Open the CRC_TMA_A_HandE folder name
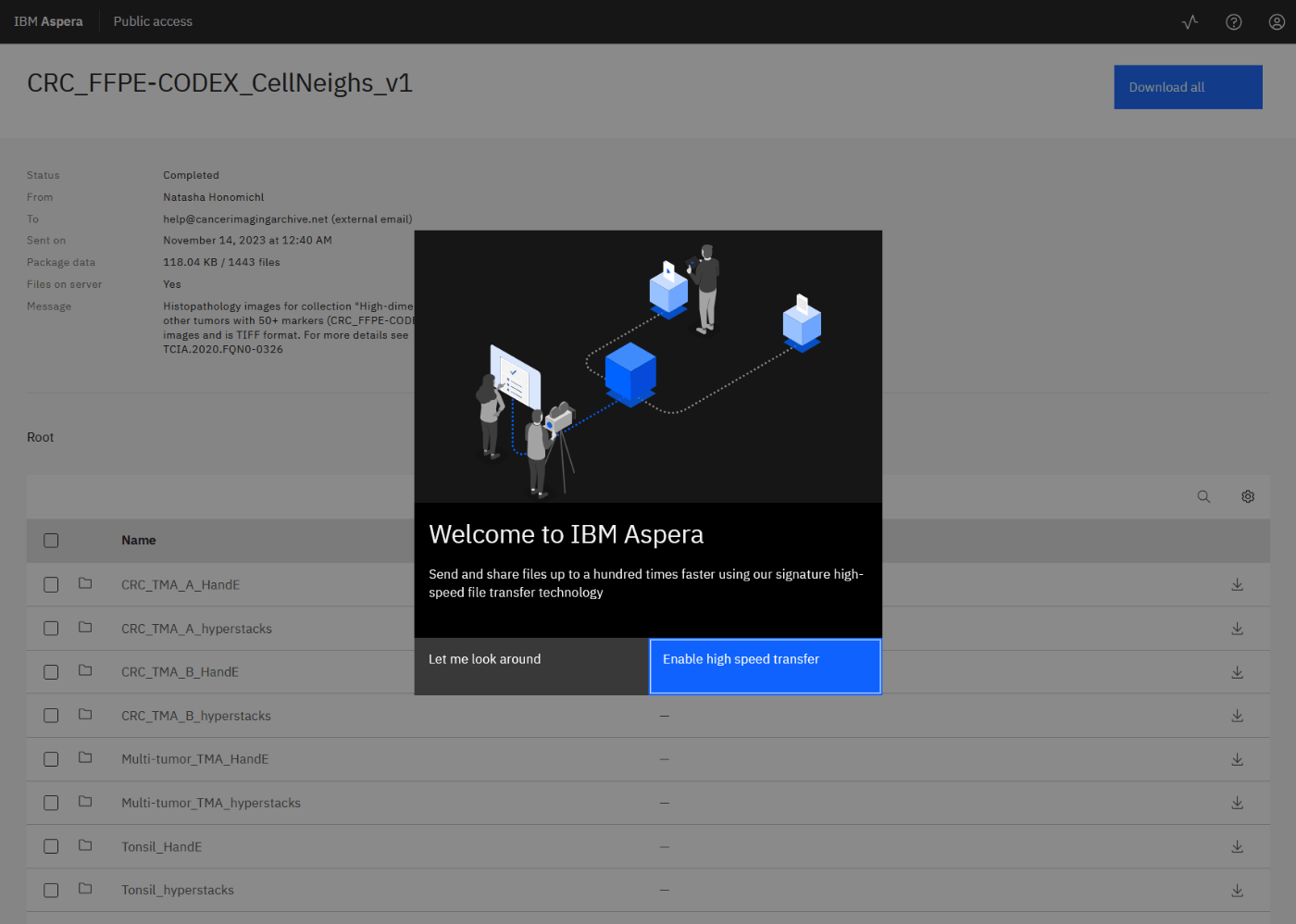Screen dimensions: 1296x924 coord(181,585)
